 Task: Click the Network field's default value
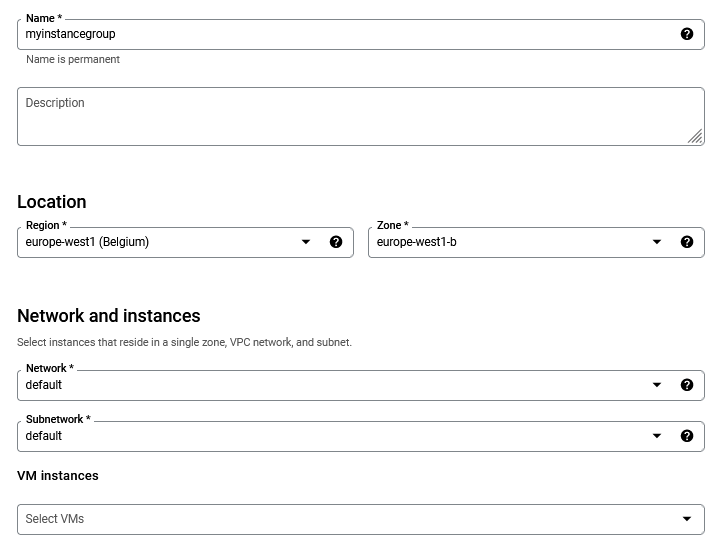(x=44, y=385)
